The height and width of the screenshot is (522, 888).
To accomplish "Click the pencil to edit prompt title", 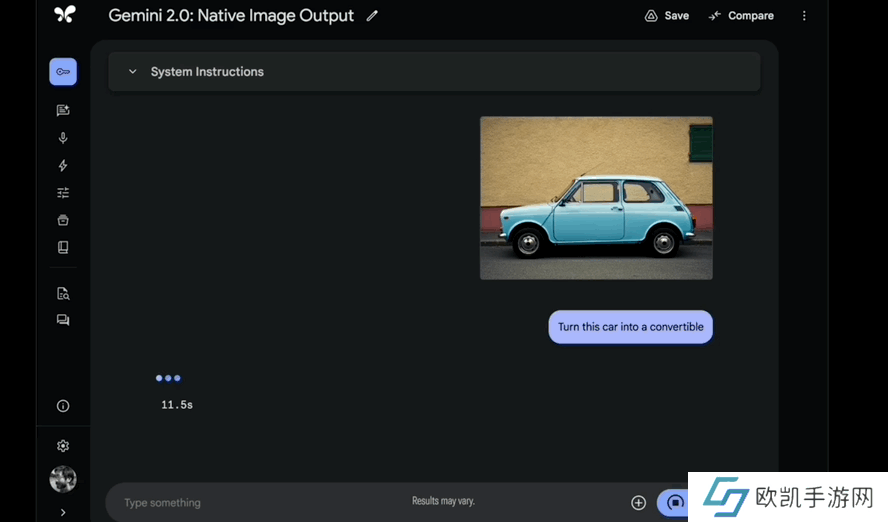I will pyautogui.click(x=372, y=16).
